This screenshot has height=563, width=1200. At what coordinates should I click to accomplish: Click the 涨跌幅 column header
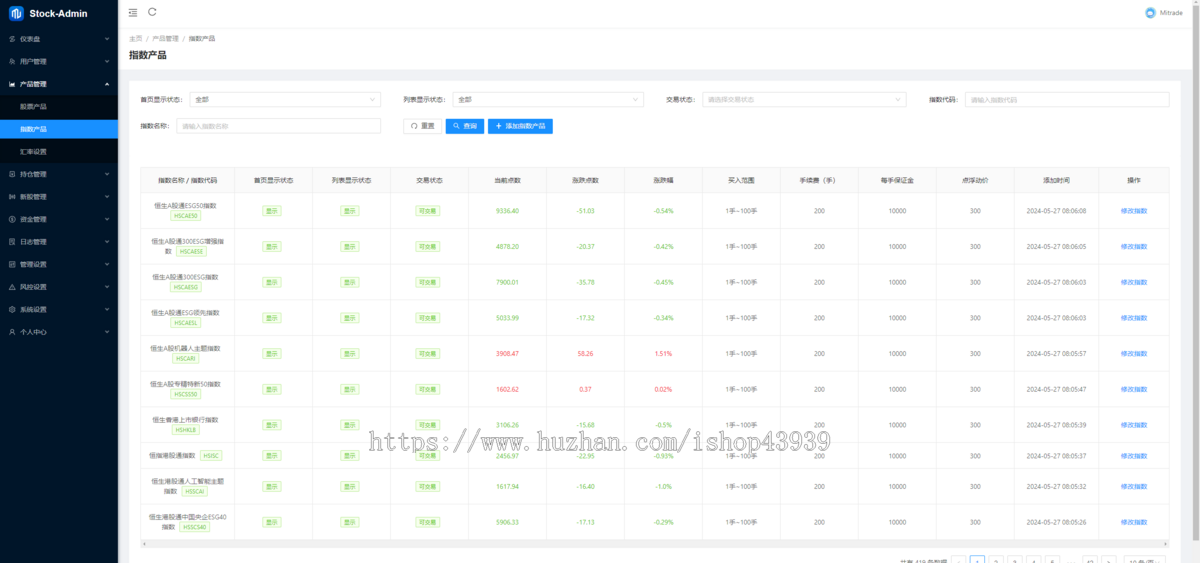[663, 180]
